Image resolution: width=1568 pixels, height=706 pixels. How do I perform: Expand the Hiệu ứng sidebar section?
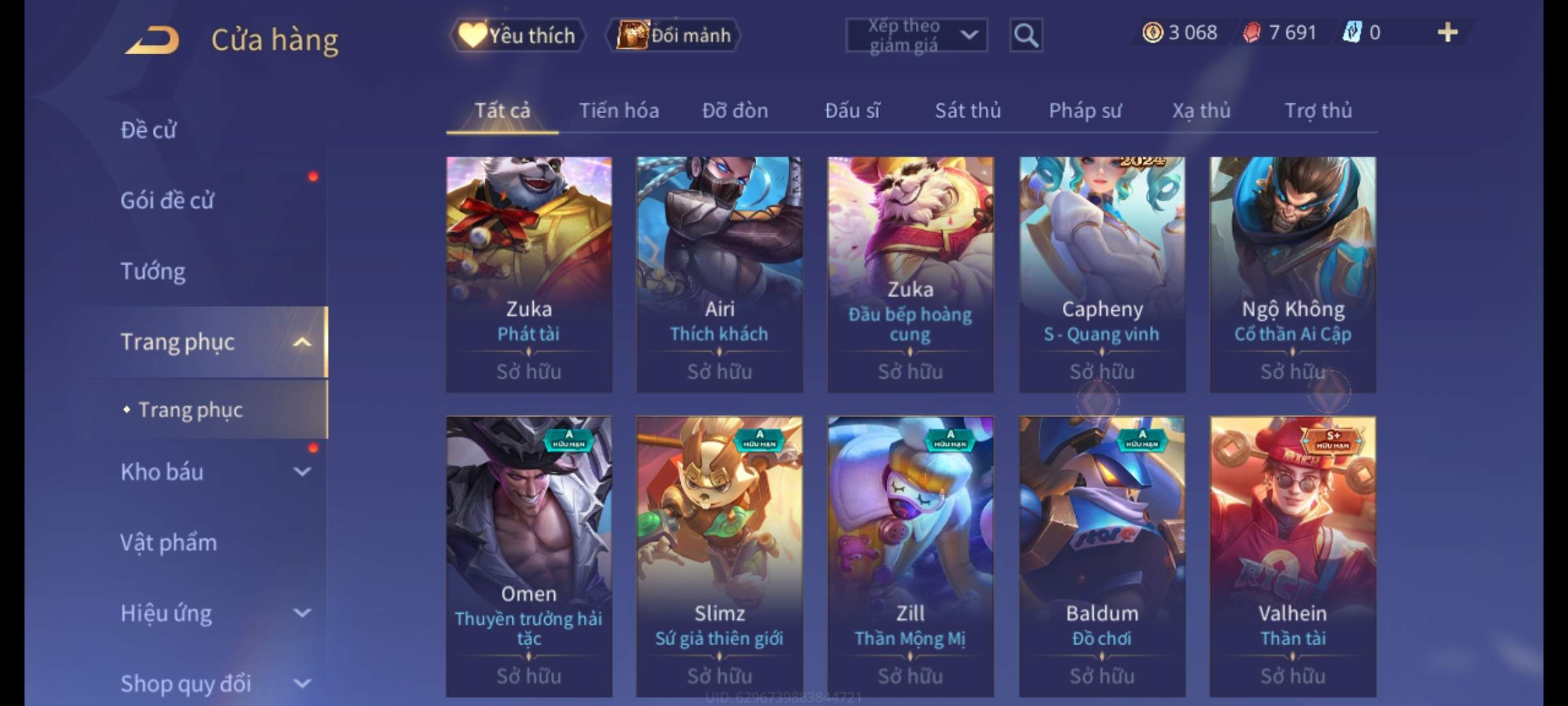pyautogui.click(x=302, y=613)
